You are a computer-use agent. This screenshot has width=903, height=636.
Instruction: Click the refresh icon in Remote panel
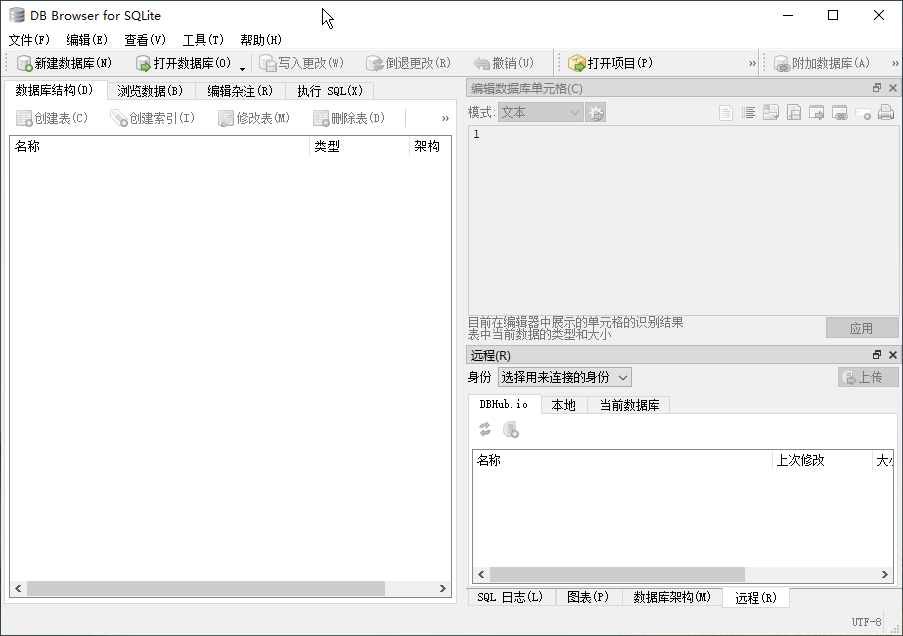[485, 429]
